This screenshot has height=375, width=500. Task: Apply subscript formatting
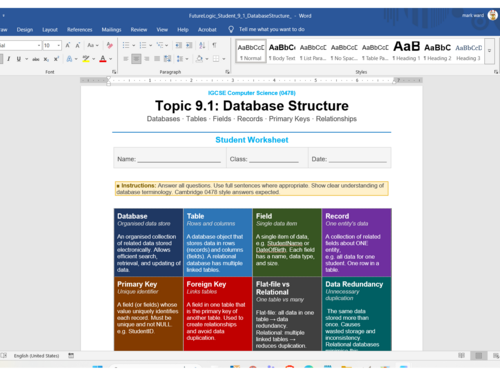(46, 59)
